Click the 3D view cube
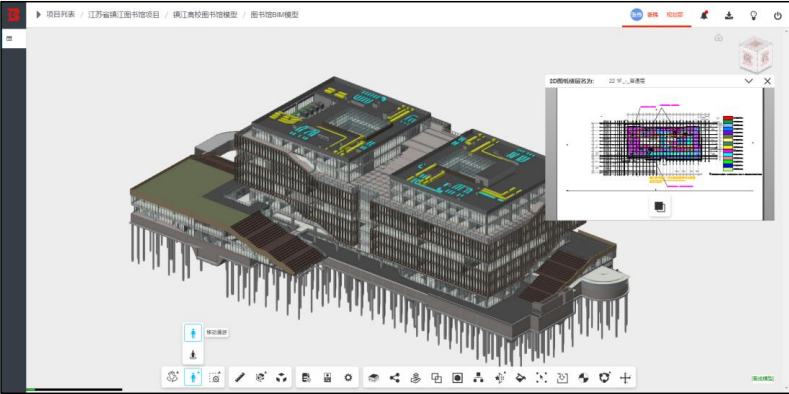 [755, 55]
